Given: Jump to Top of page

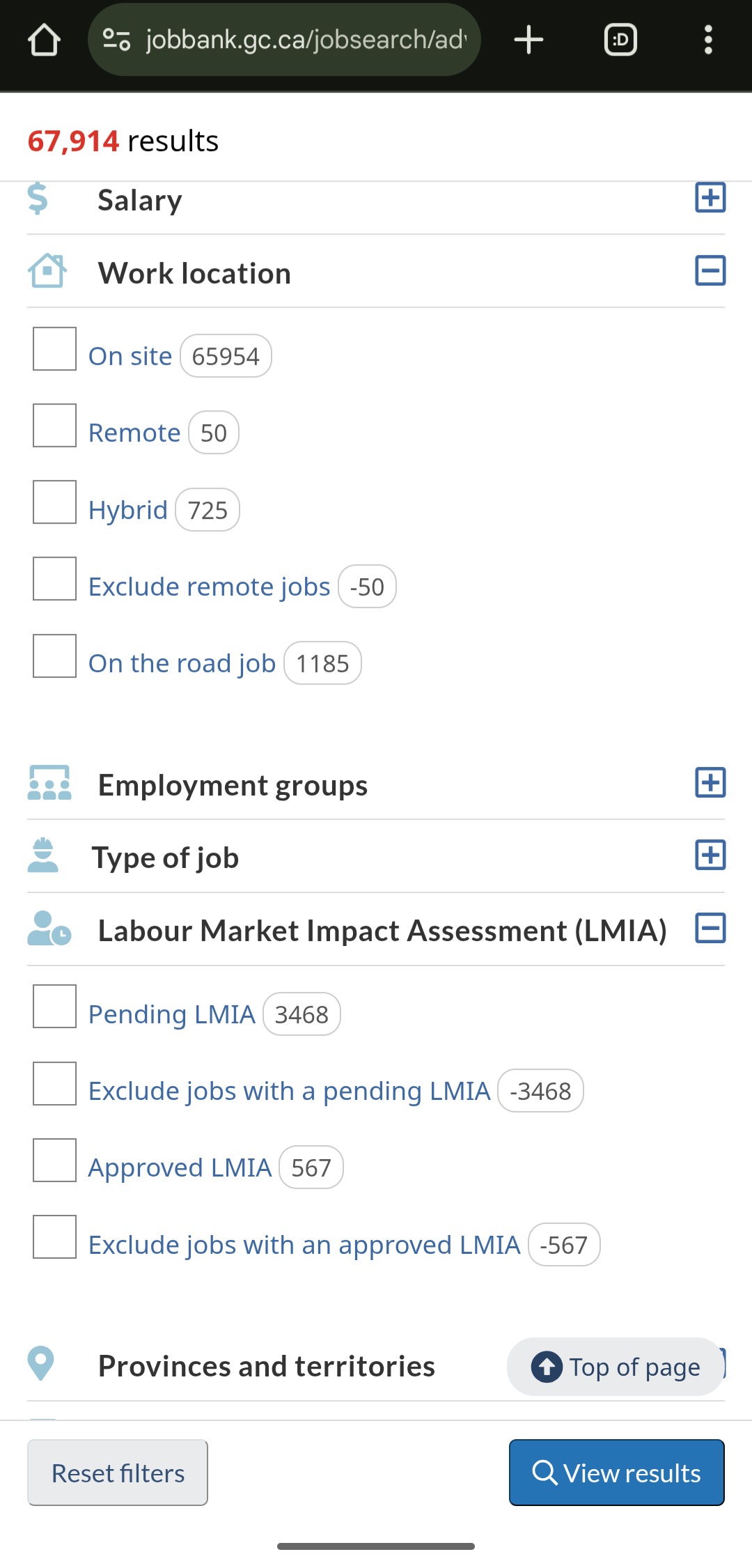Looking at the screenshot, I should tap(616, 1367).
